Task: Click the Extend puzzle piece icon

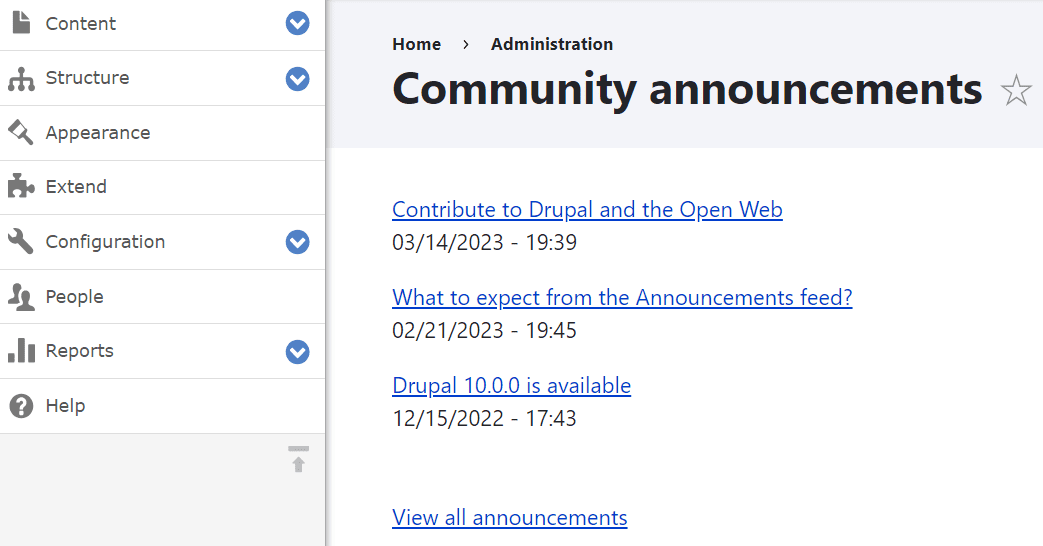Action: point(21,187)
